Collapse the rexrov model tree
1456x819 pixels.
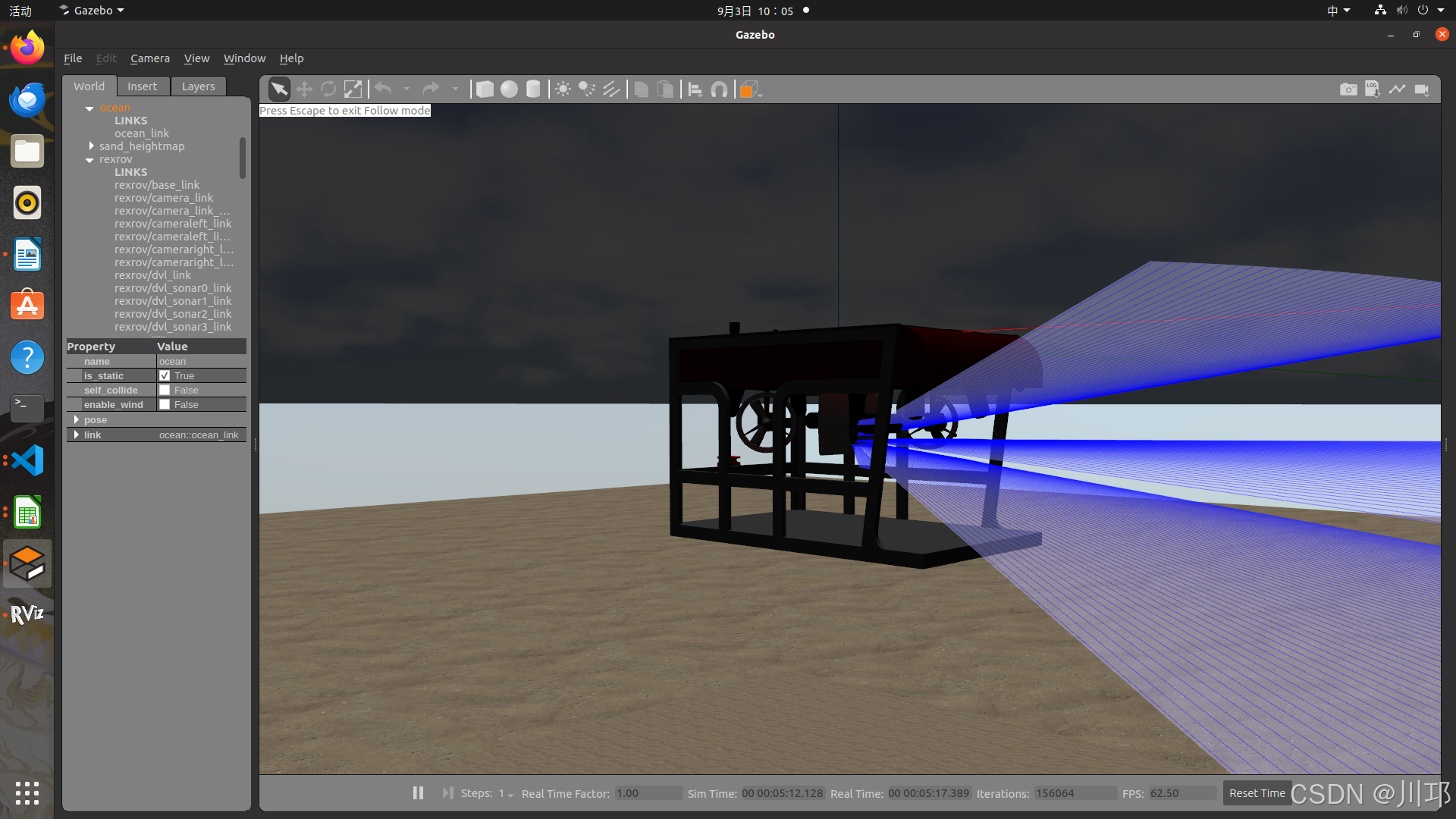pos(89,160)
